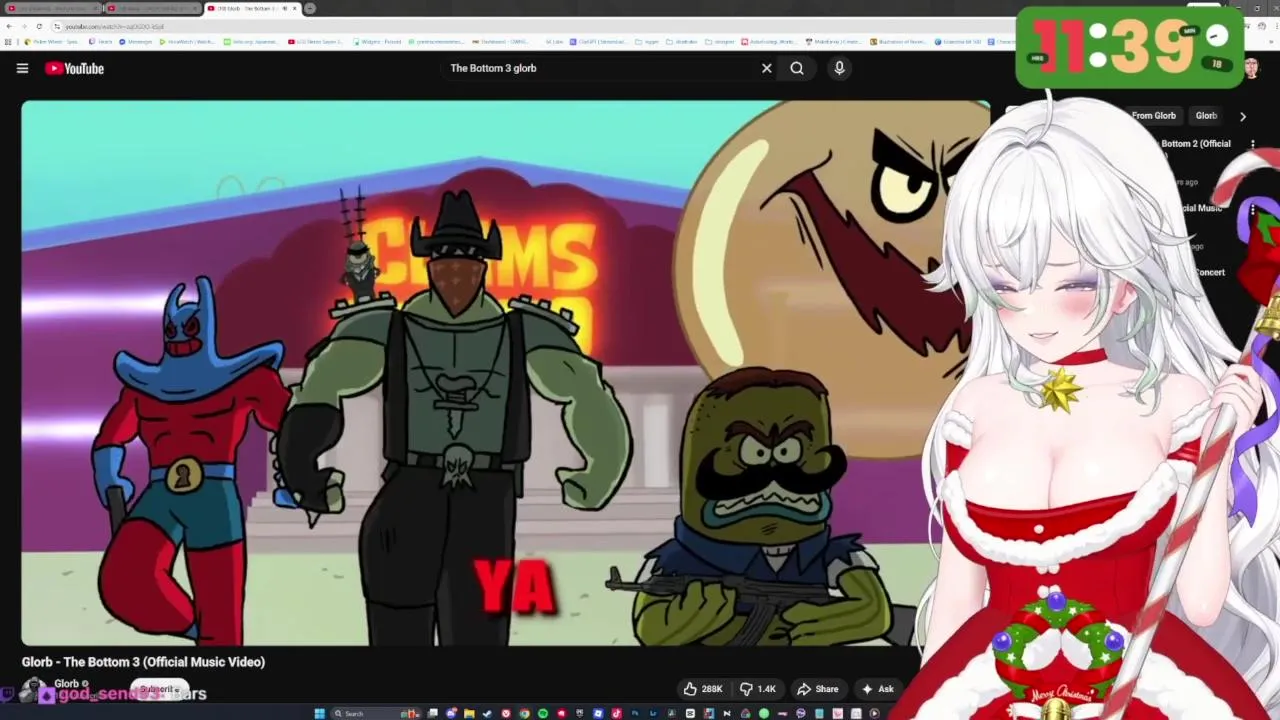Open the YouTube hamburger guide menu
The height and width of the screenshot is (720, 1280).
click(22, 68)
